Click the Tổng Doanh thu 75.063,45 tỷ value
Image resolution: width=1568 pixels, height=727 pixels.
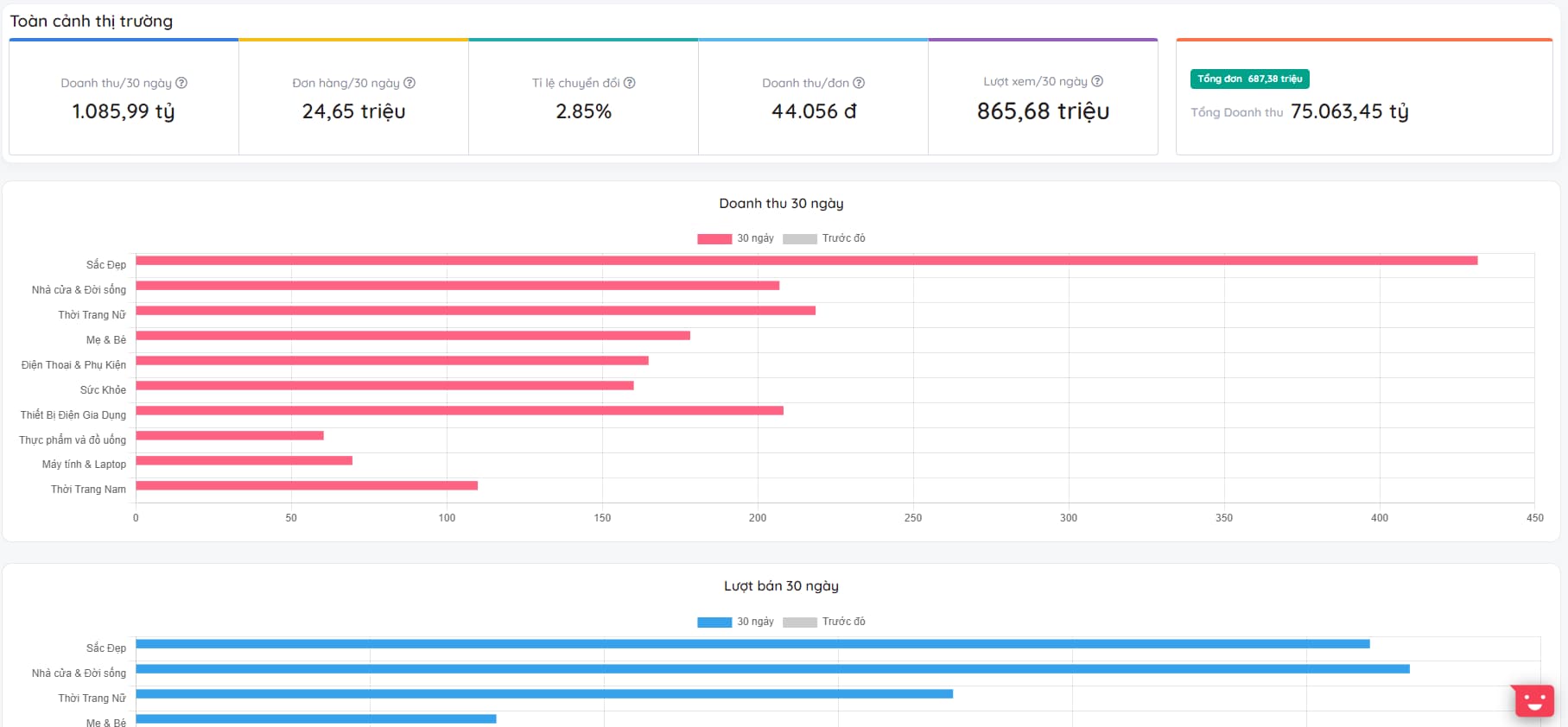1349,111
